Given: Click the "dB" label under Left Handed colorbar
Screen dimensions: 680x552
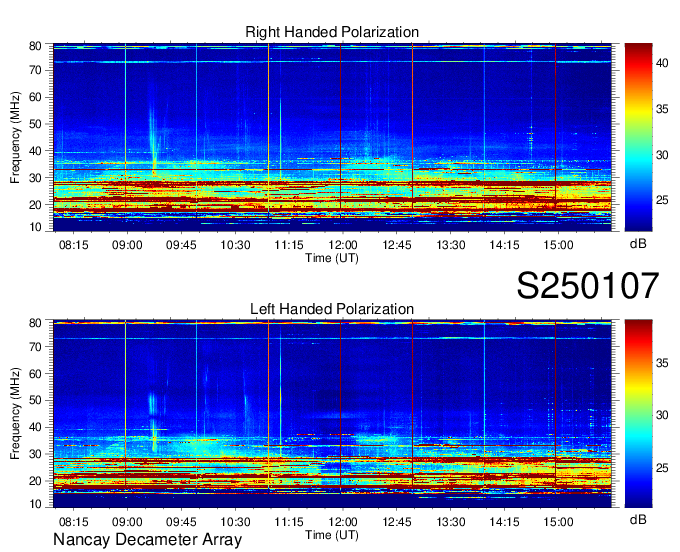Looking at the screenshot, I should 638,519.
